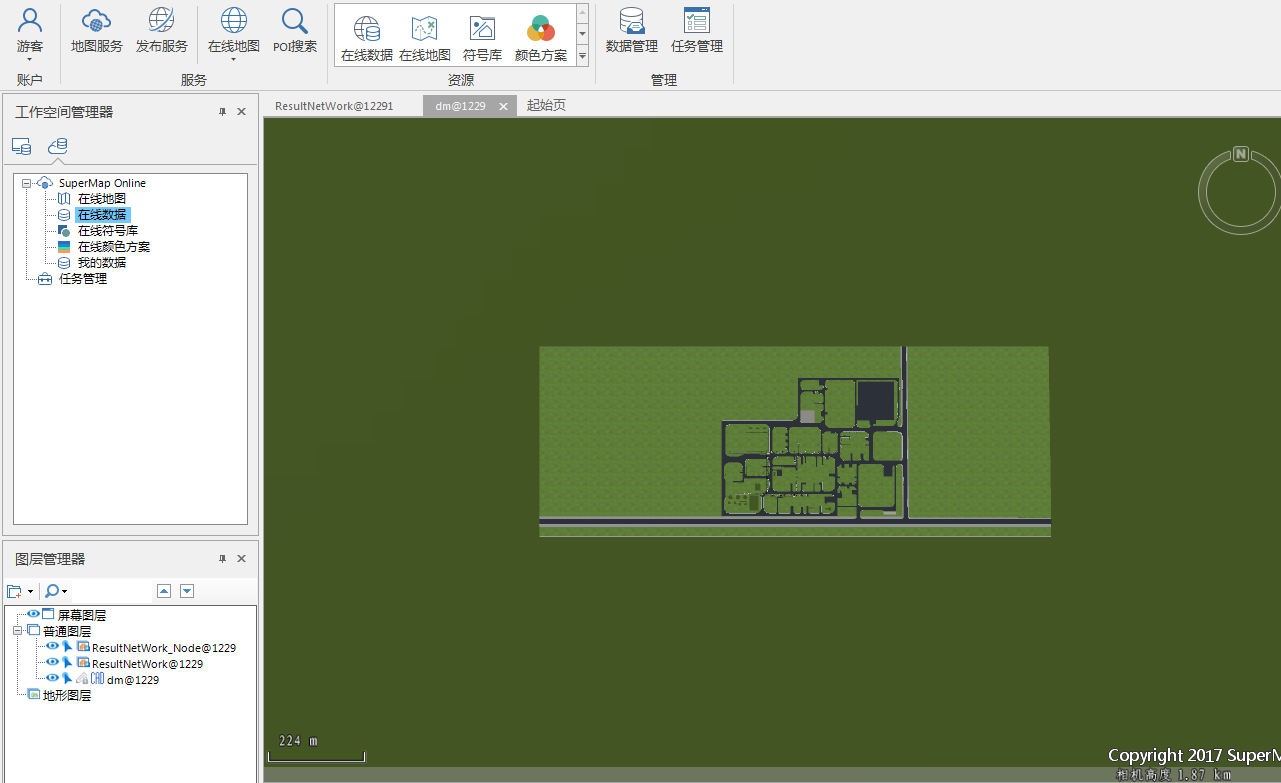Select 在线符号库 in workspace tree
The image size is (1281, 783).
pyautogui.click(x=108, y=231)
